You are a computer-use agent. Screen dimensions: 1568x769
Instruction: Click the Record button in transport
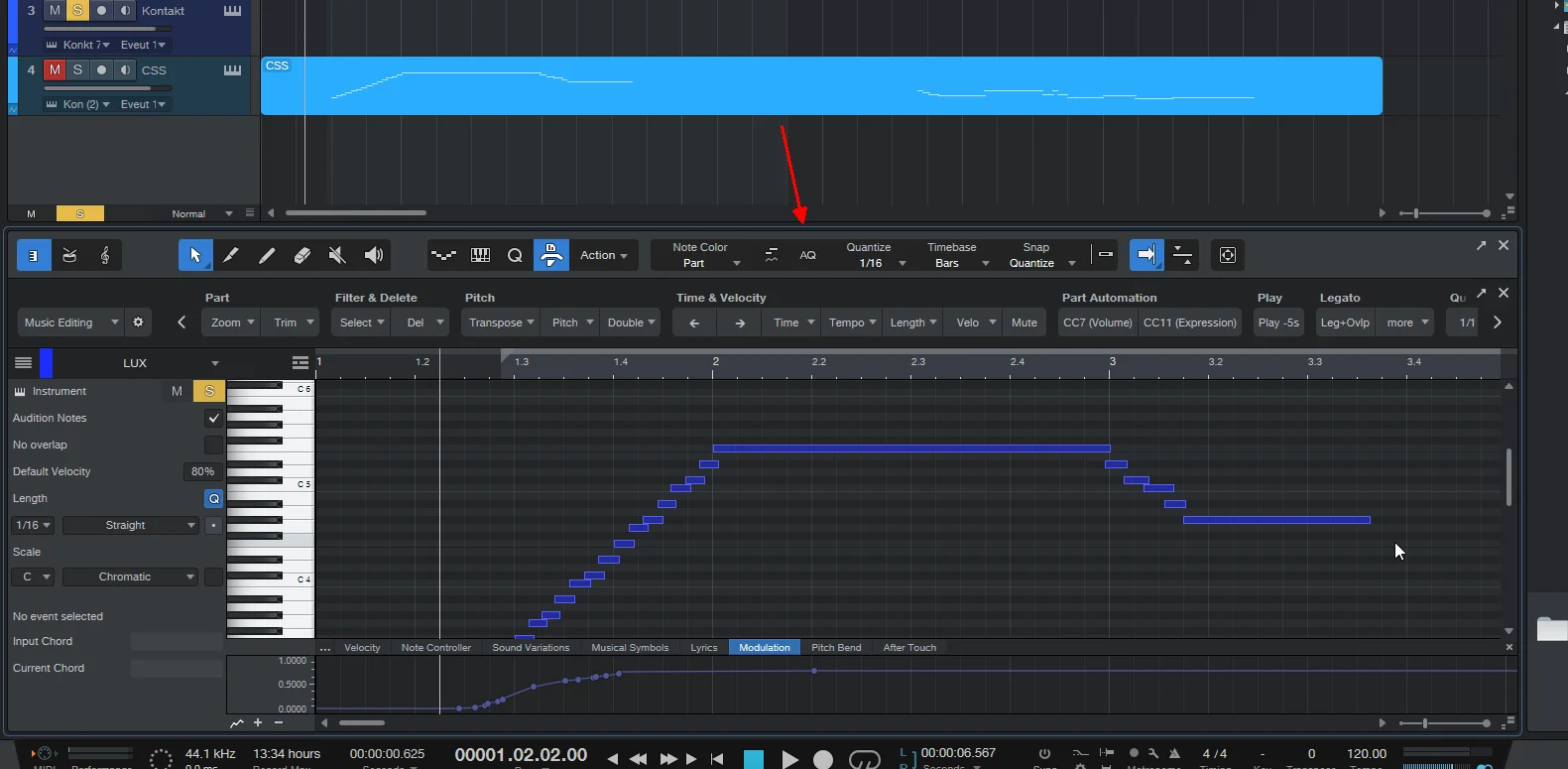click(823, 759)
